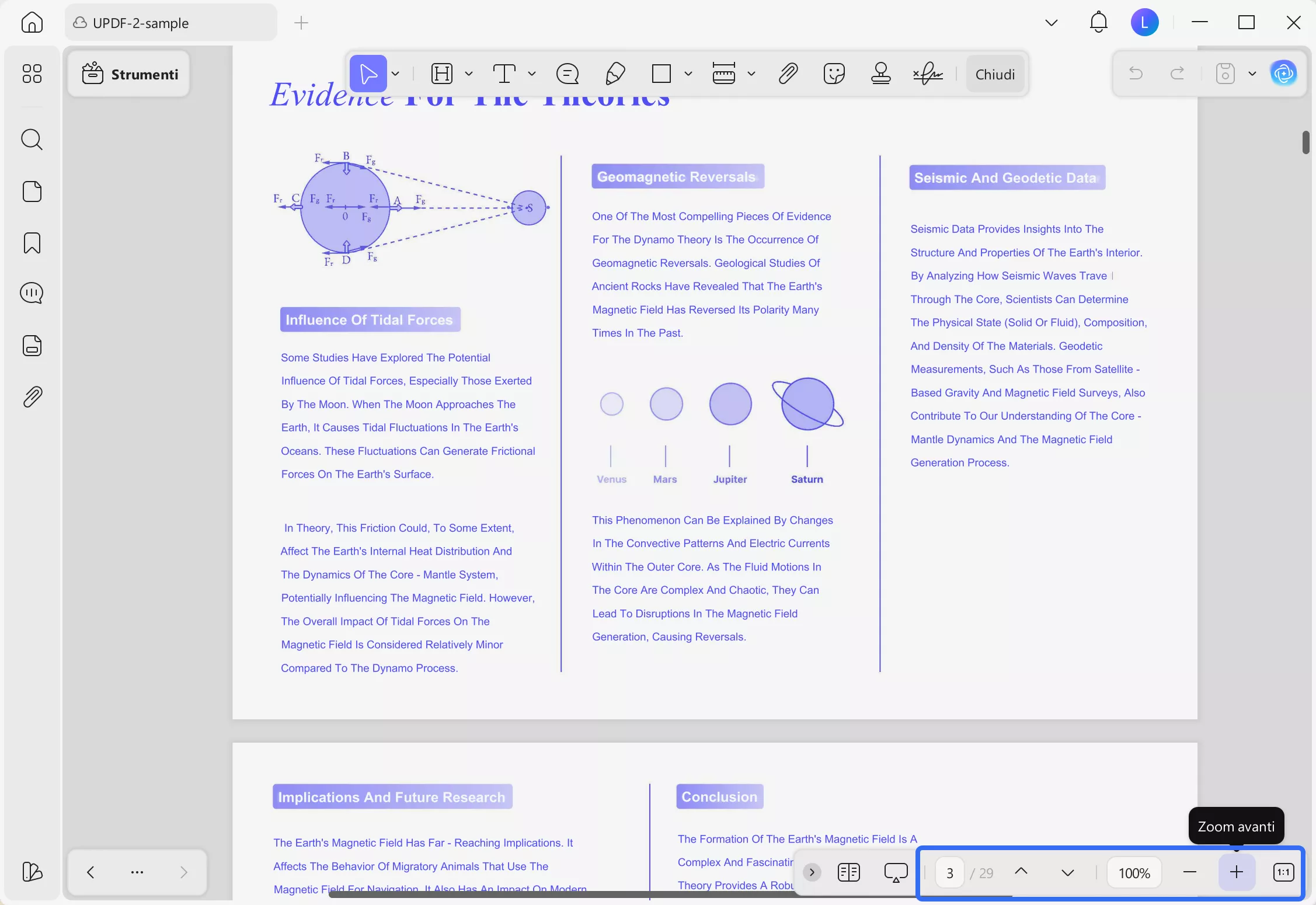Click the attach file paperclip in toolbar
Image resolution: width=1316 pixels, height=905 pixels.
pyautogui.click(x=788, y=74)
